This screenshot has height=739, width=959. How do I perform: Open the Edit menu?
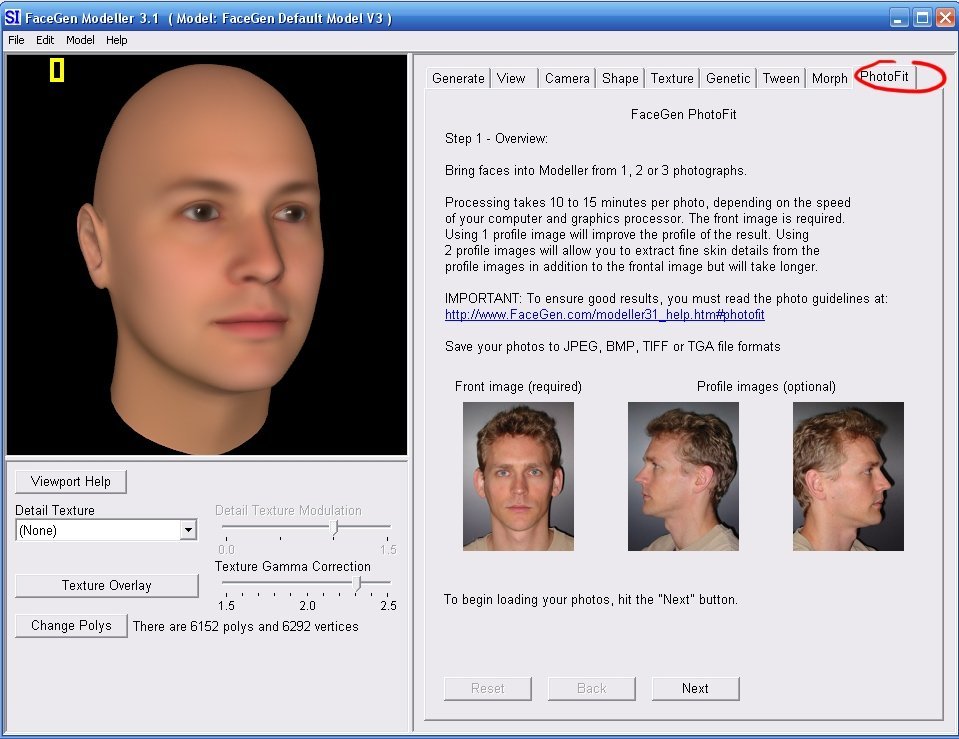pyautogui.click(x=45, y=40)
